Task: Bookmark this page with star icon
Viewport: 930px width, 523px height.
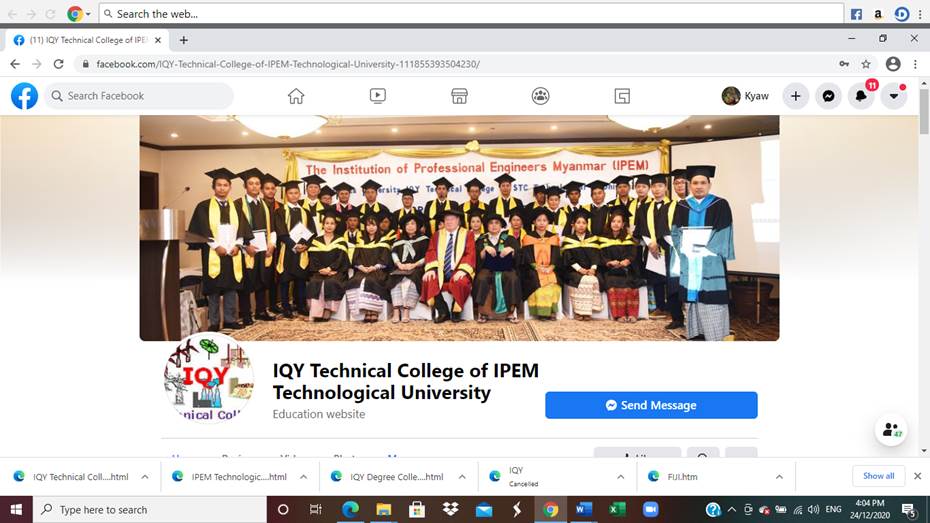Action: tap(866, 64)
